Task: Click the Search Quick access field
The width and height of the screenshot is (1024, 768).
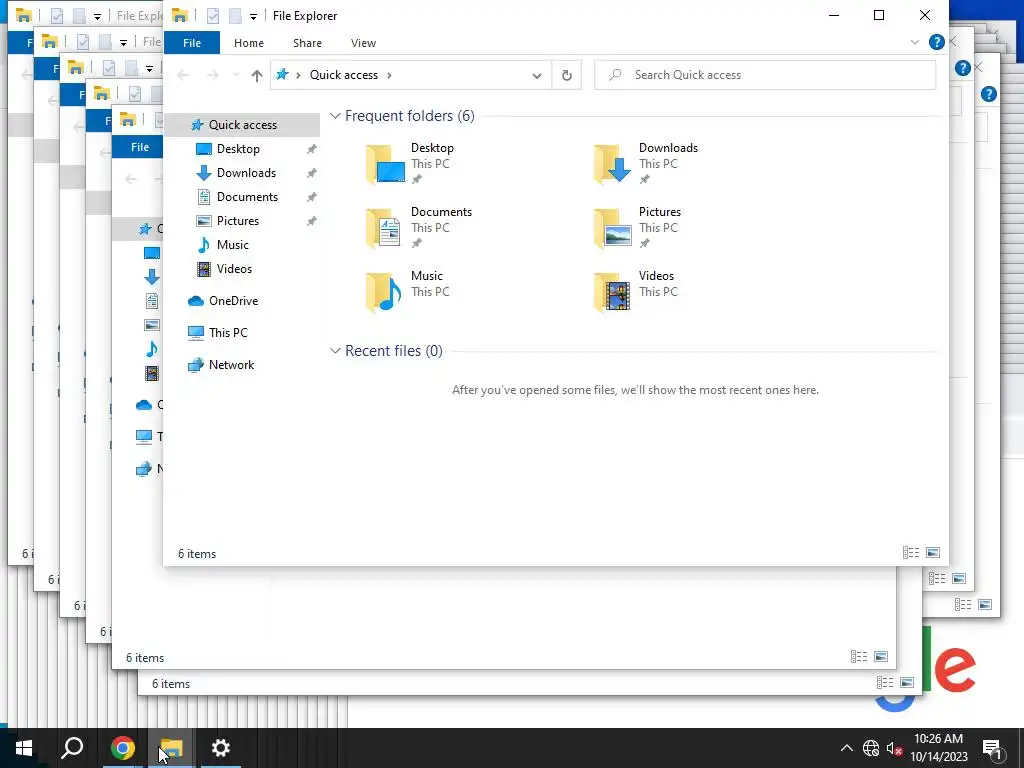Action: (765, 75)
